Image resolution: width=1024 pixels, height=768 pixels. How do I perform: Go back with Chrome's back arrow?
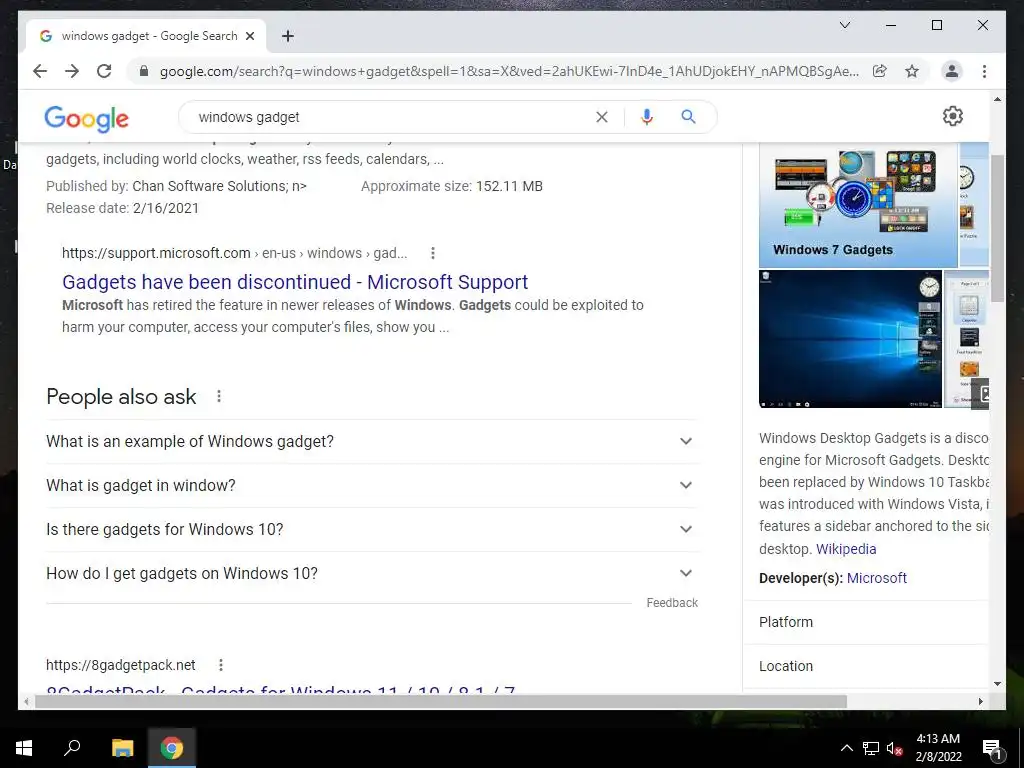pos(40,71)
